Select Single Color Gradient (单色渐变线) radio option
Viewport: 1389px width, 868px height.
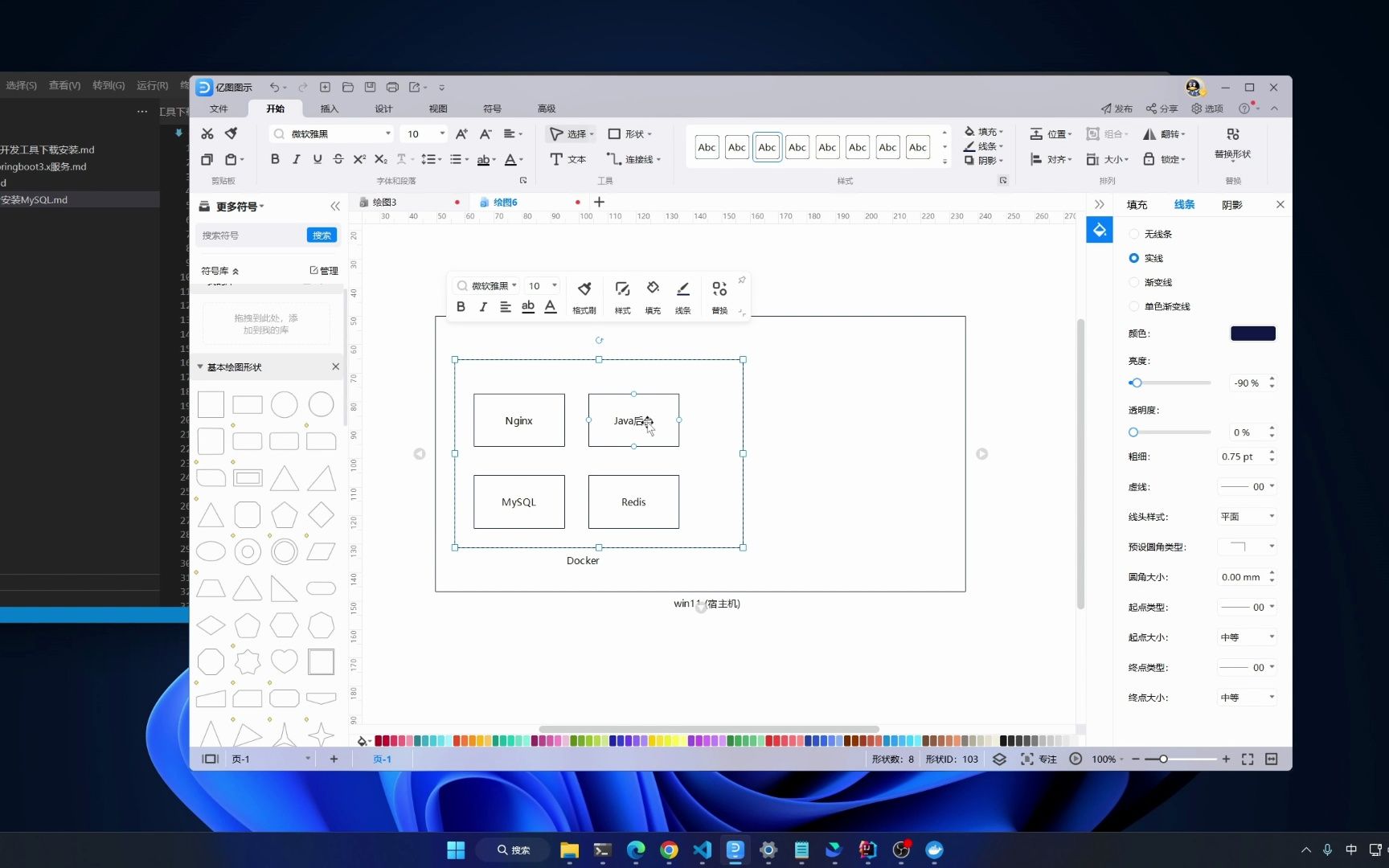[x=1134, y=306]
